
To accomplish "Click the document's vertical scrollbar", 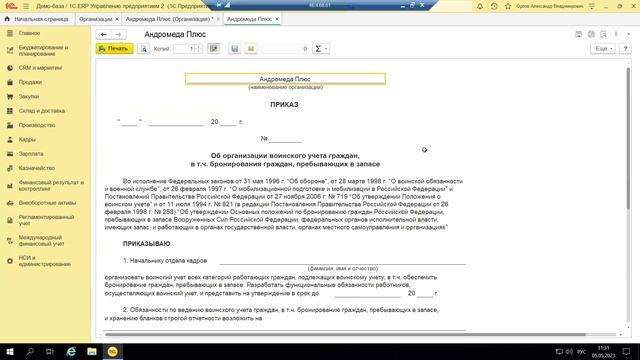I will (x=628, y=139).
